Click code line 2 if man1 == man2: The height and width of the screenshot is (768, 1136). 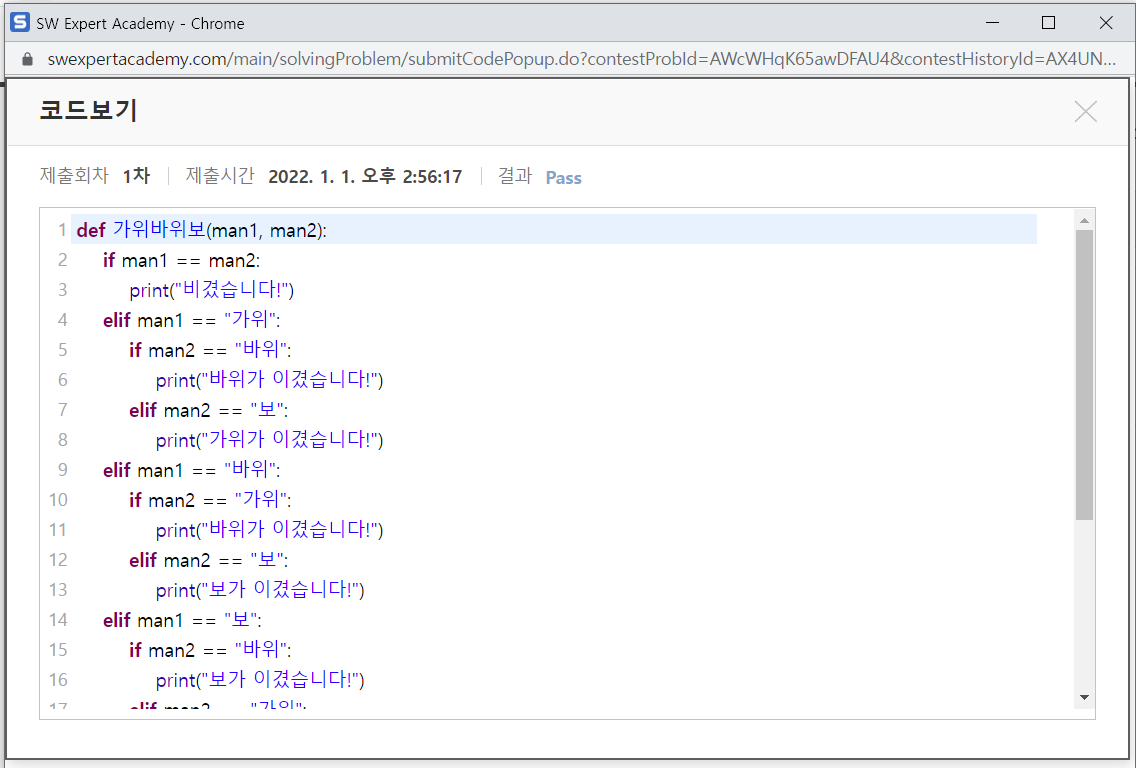(181, 260)
